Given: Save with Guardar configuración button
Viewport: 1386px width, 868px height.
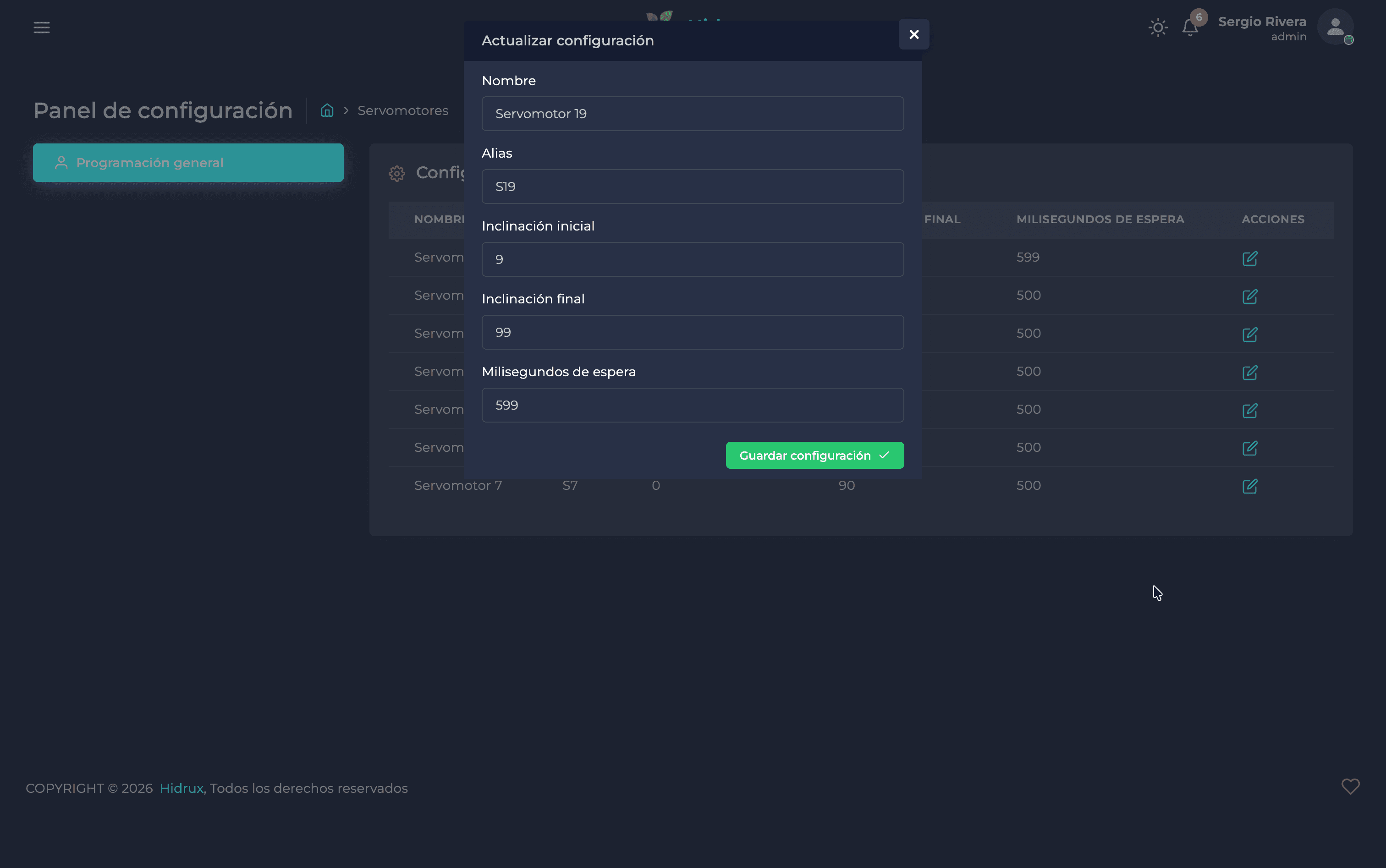Looking at the screenshot, I should click(x=814, y=455).
